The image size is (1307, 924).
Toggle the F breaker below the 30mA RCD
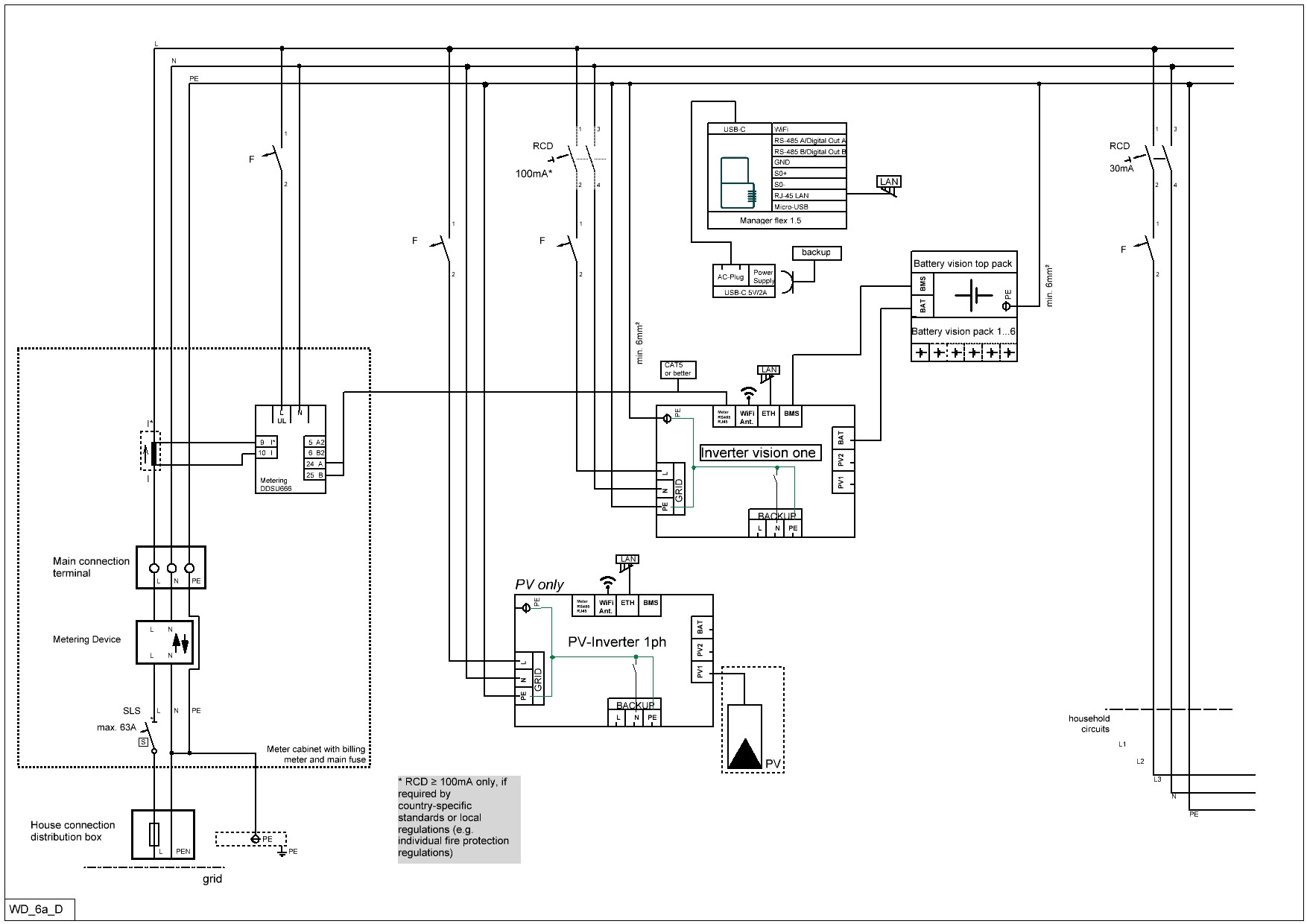pyautogui.click(x=1148, y=249)
